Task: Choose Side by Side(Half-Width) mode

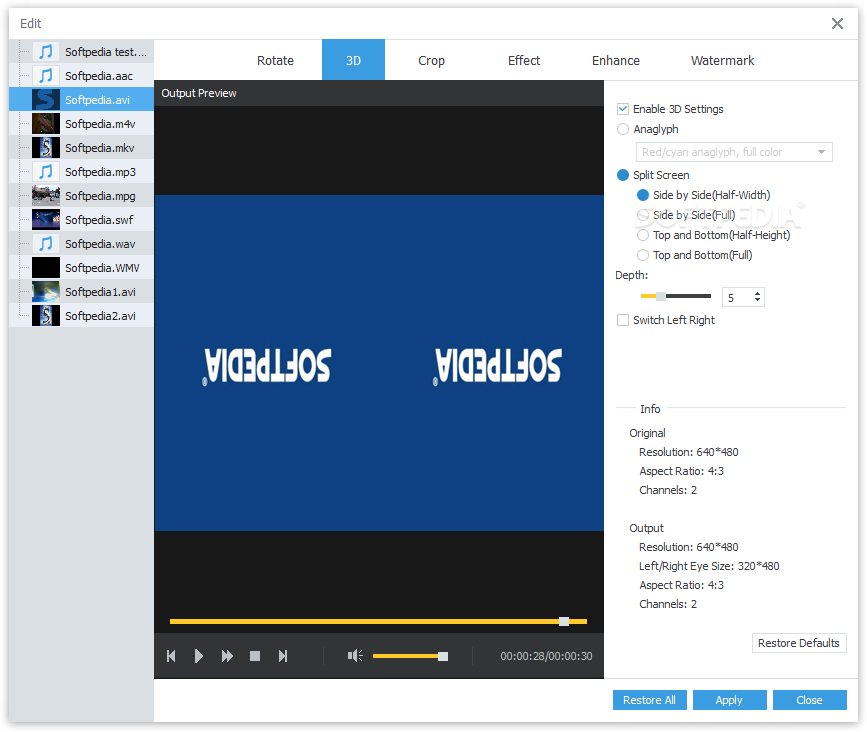Action: point(643,195)
